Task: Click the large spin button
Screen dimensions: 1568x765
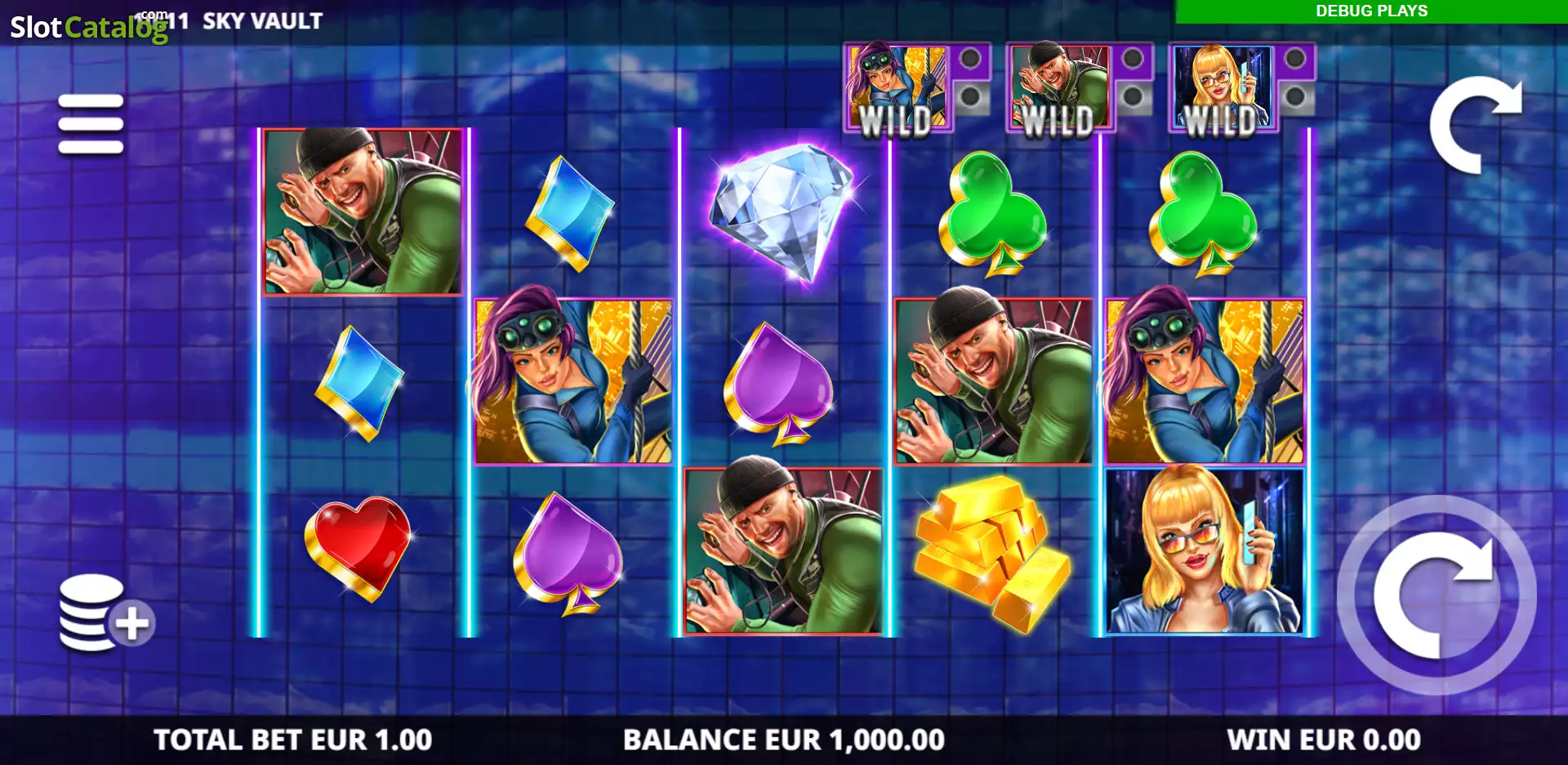Action: pos(1437,595)
